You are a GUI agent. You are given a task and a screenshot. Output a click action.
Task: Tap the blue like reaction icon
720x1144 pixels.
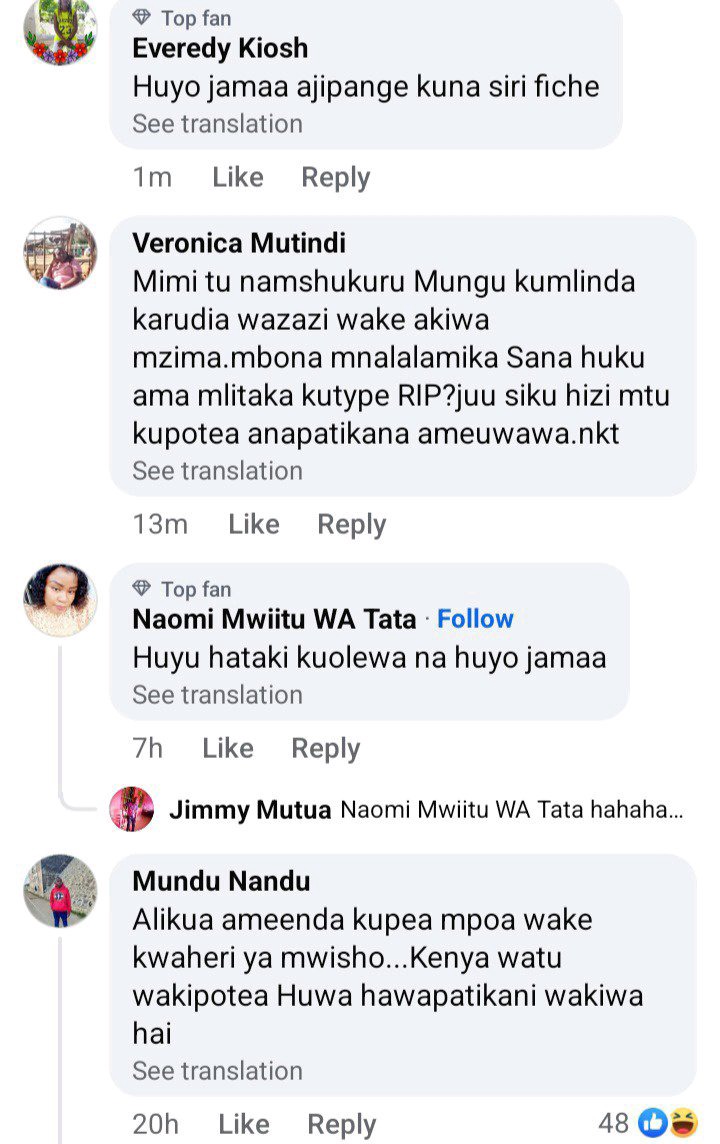click(653, 1123)
